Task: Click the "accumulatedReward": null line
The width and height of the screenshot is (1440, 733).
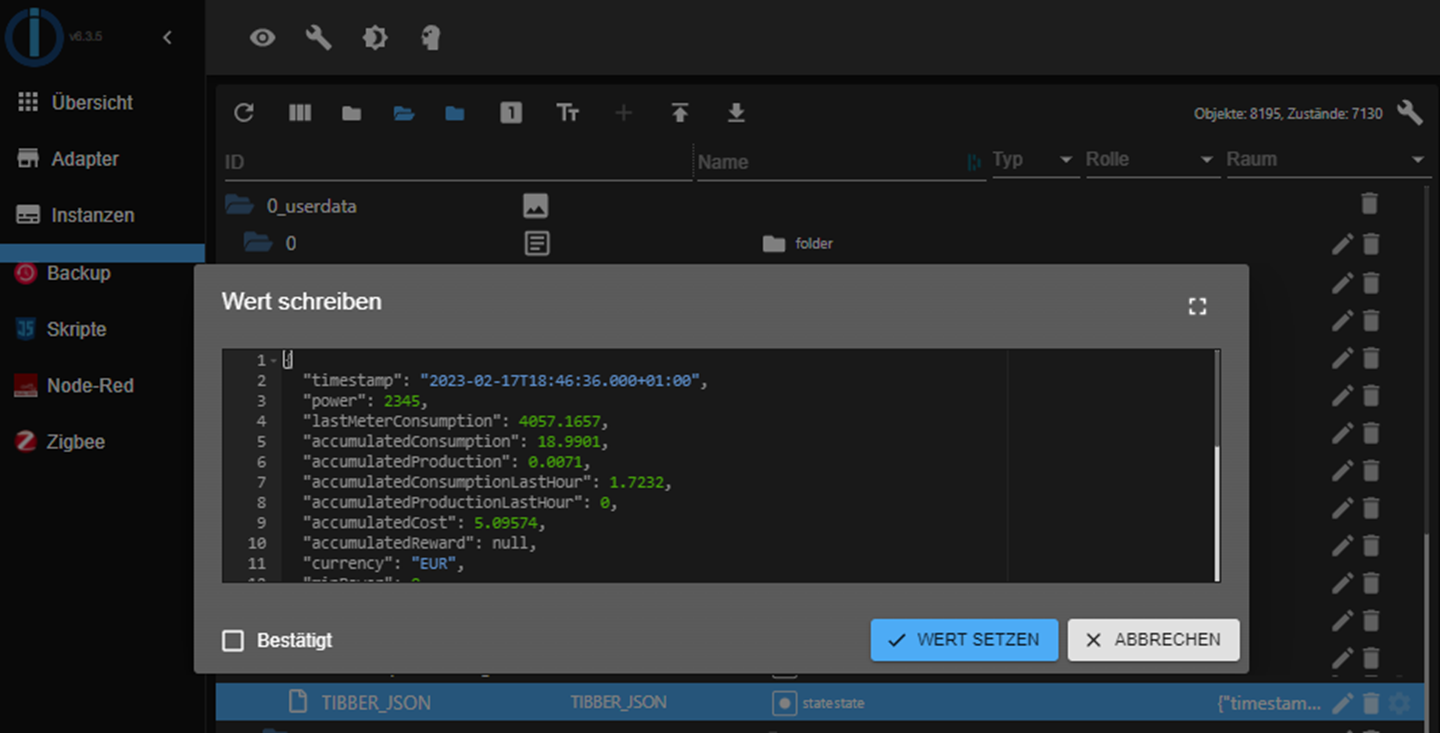Action: 420,543
